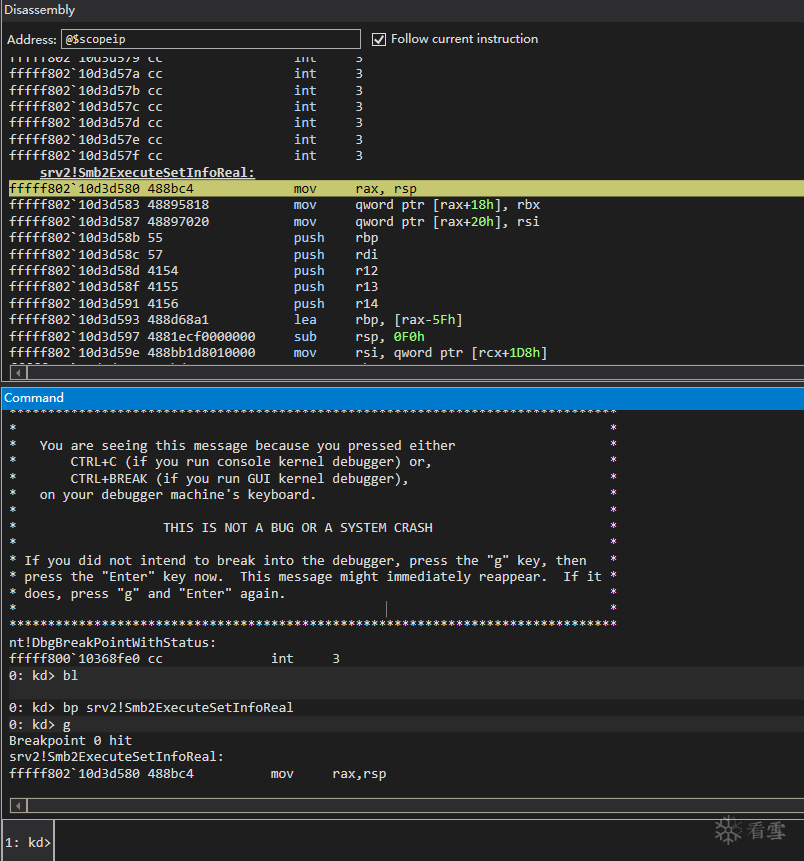Click the Command pane's scroll-left arrow
This screenshot has width=804, height=861.
point(18,806)
